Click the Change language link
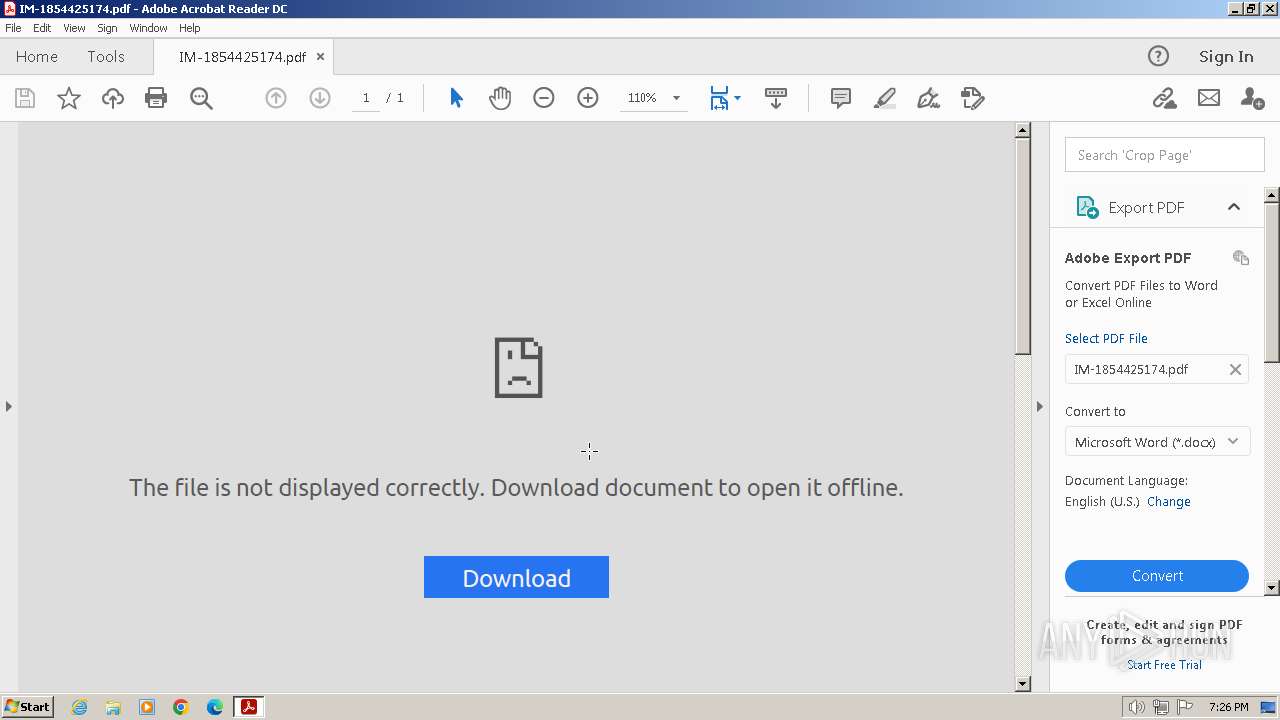The height and width of the screenshot is (720, 1280). 1169,502
